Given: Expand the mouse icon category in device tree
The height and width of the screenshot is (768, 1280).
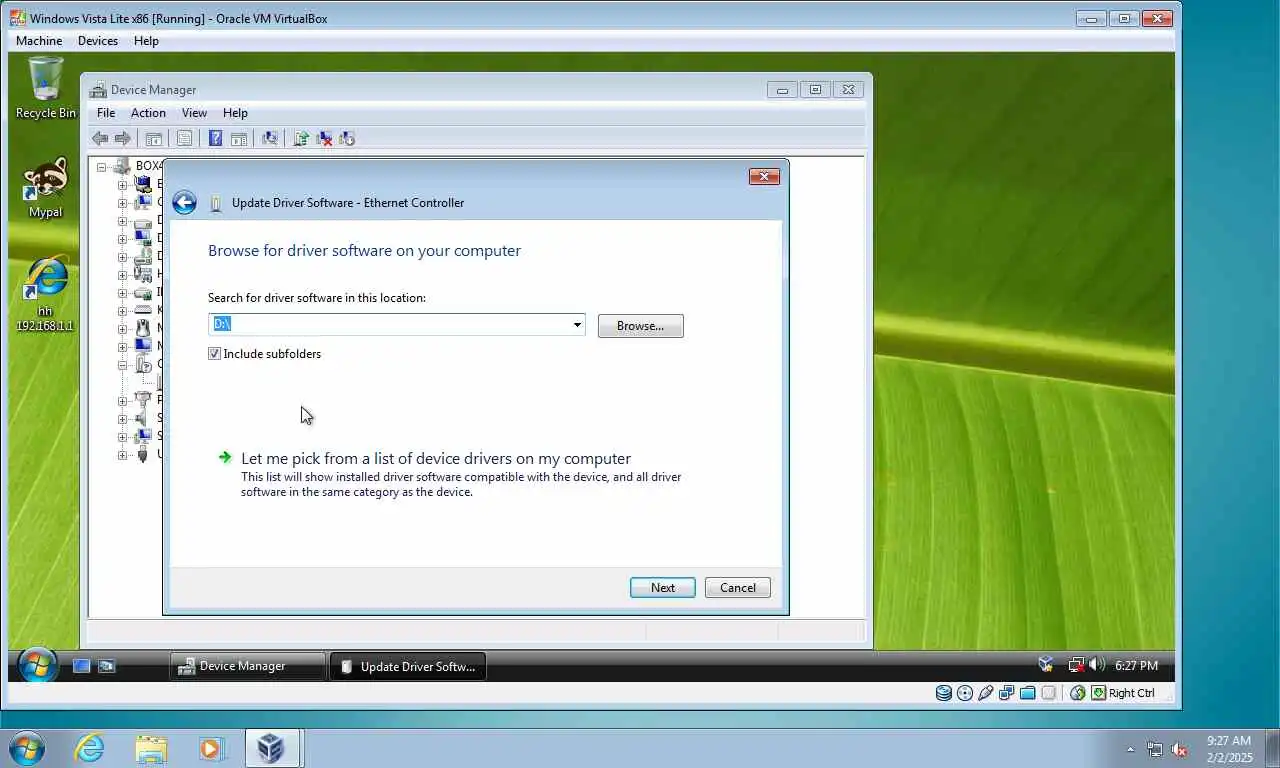Looking at the screenshot, I should [122, 329].
